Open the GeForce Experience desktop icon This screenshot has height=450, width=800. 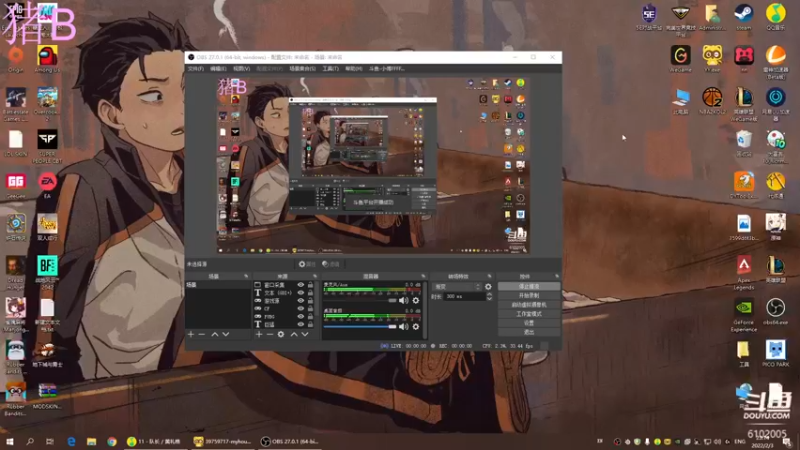[744, 315]
